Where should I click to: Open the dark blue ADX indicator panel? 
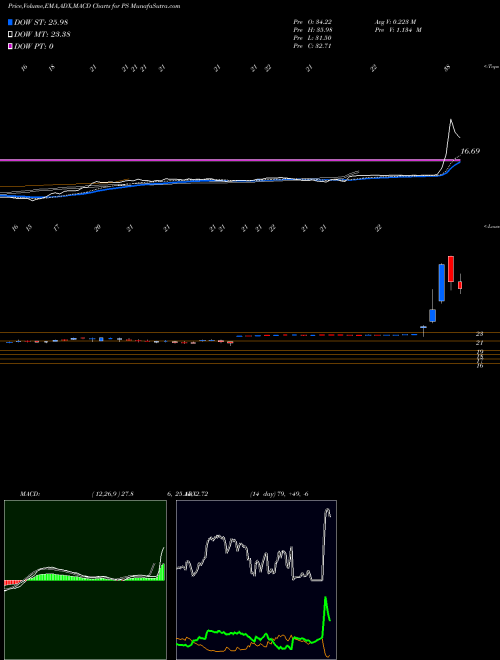[256, 580]
